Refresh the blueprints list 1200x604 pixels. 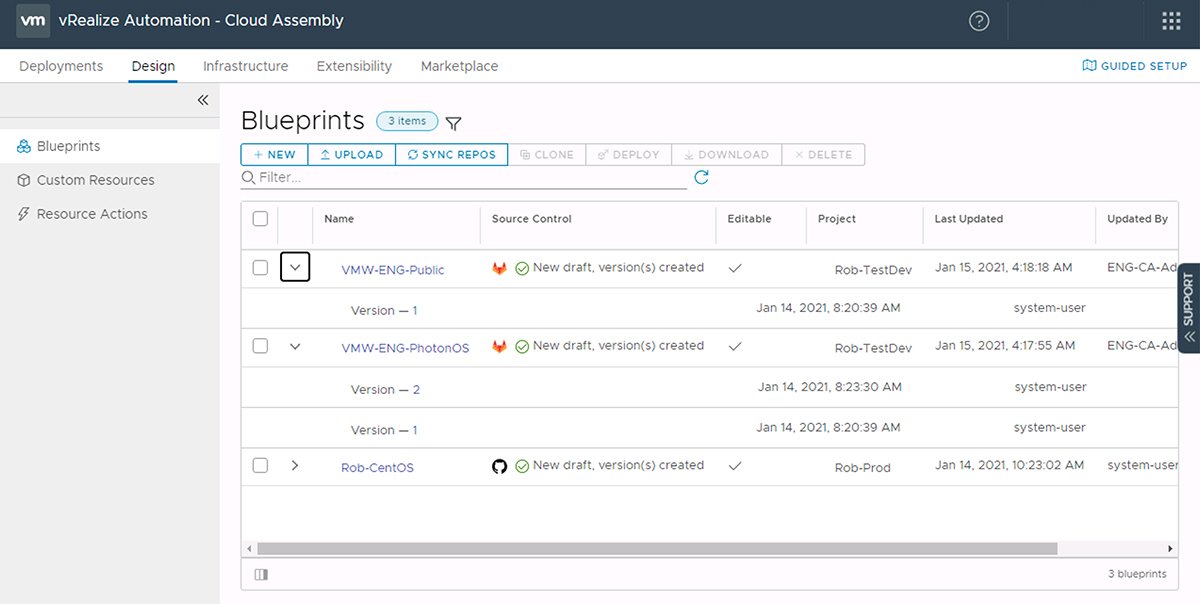click(701, 177)
